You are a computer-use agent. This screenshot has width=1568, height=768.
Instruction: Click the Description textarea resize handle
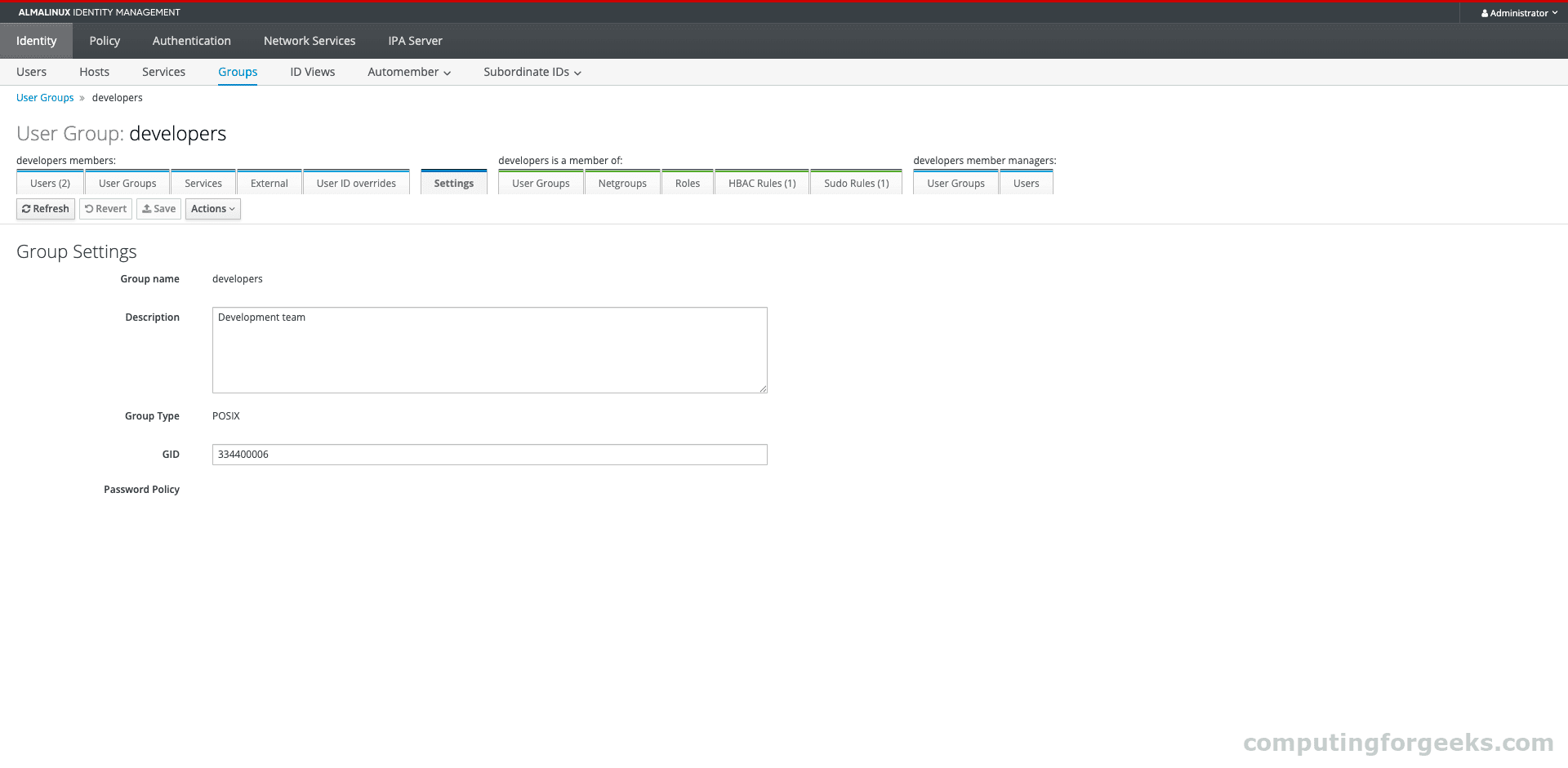point(763,388)
